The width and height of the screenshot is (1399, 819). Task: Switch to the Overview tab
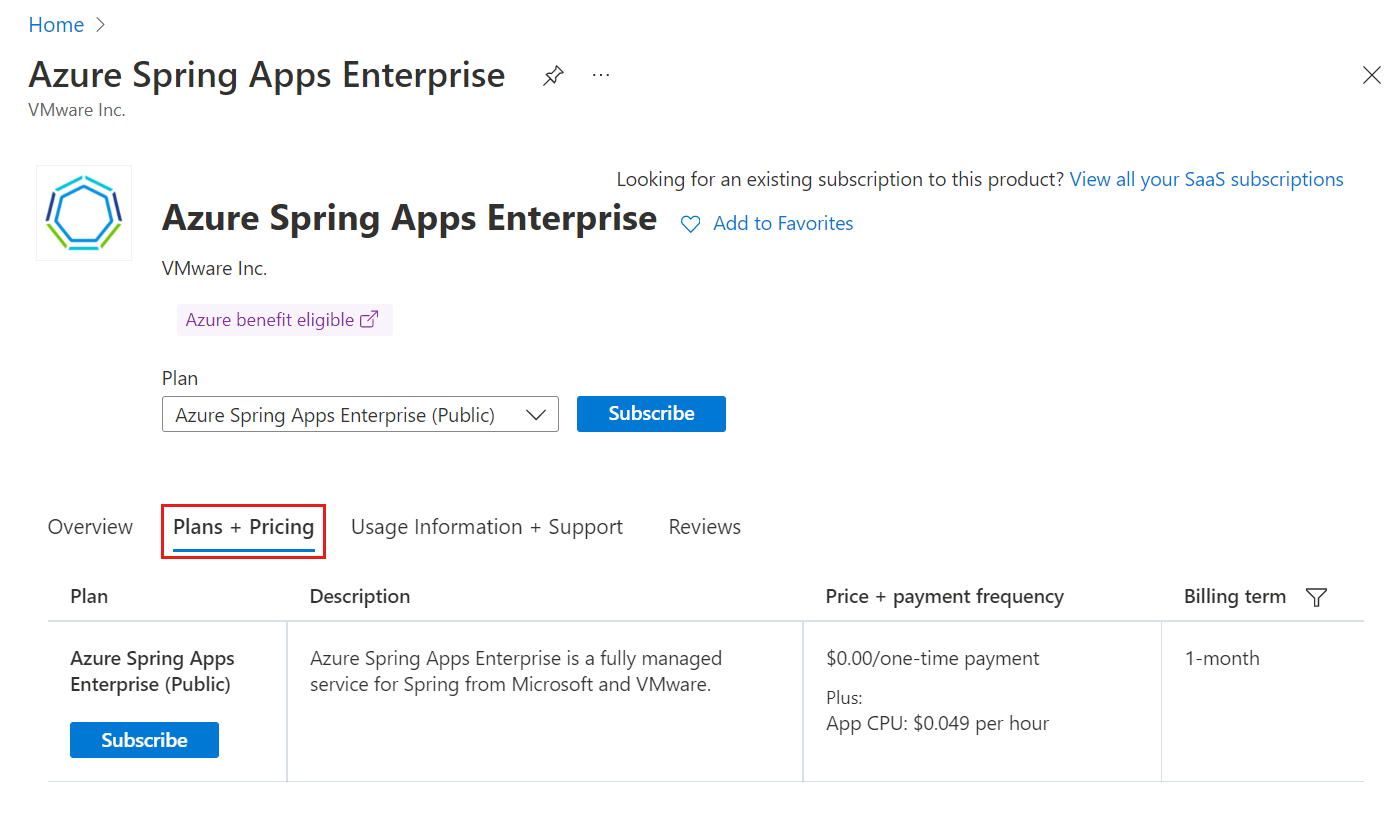tap(90, 527)
